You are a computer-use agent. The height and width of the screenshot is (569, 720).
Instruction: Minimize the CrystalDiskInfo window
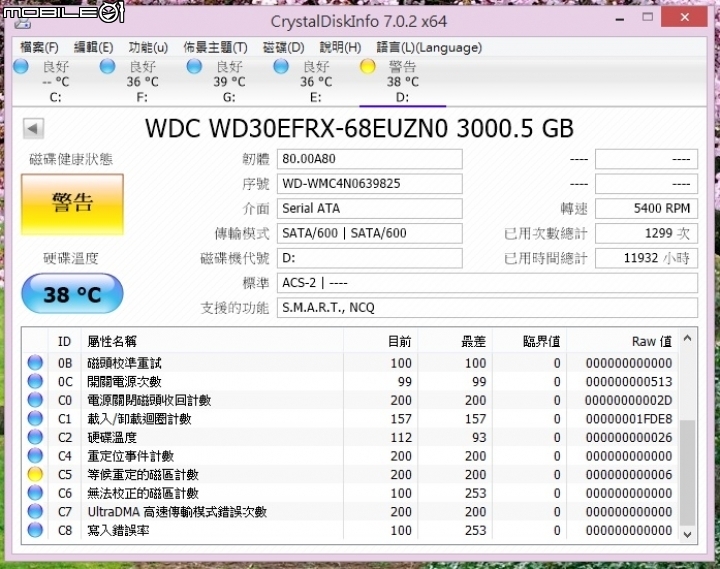point(620,19)
